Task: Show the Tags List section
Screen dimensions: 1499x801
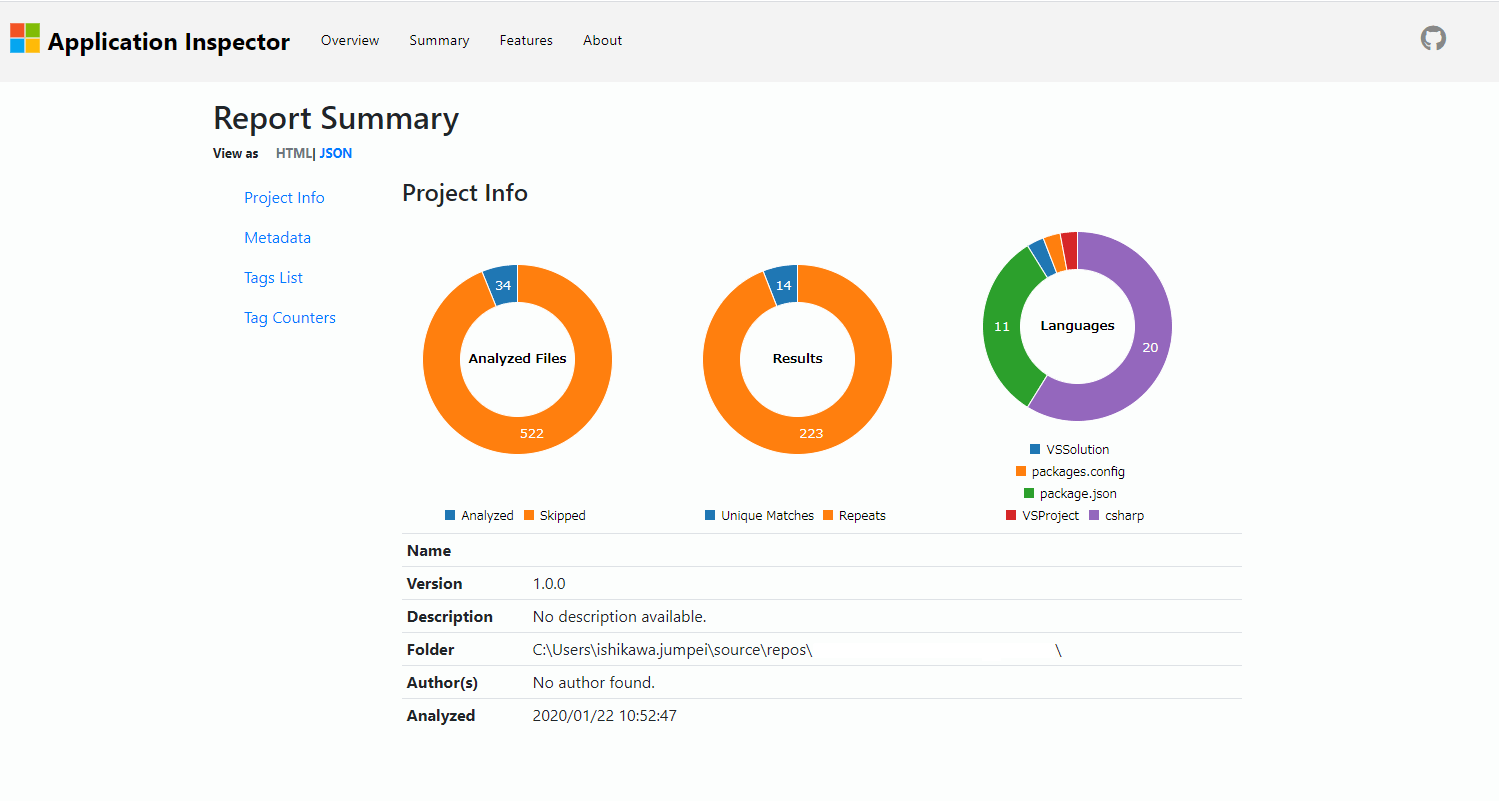Action: point(273,278)
